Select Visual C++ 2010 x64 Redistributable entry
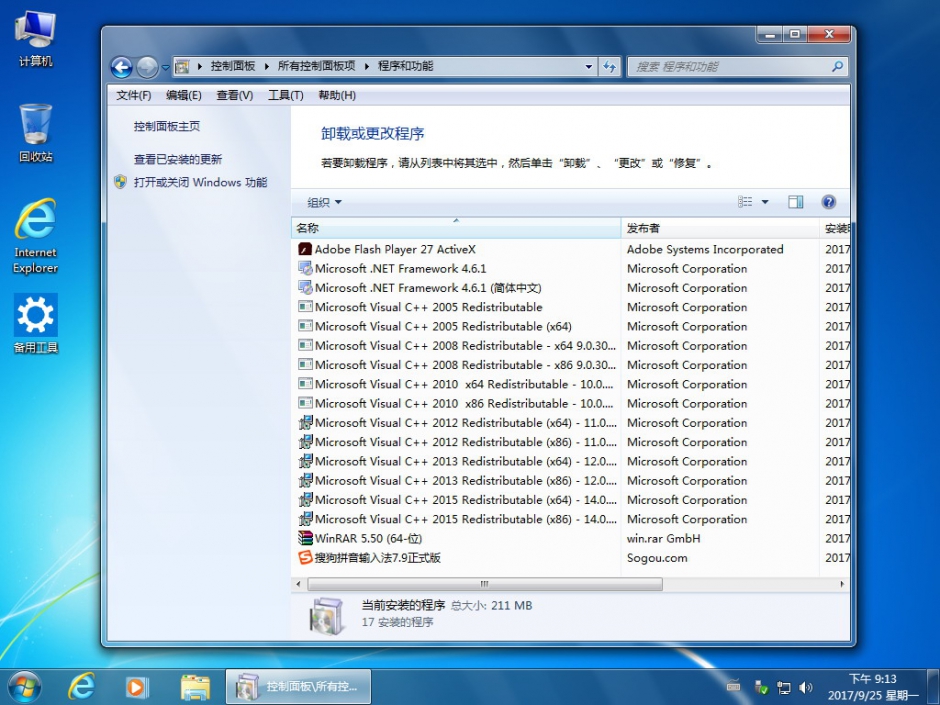Screen dimensions: 940x705 click(x=456, y=384)
